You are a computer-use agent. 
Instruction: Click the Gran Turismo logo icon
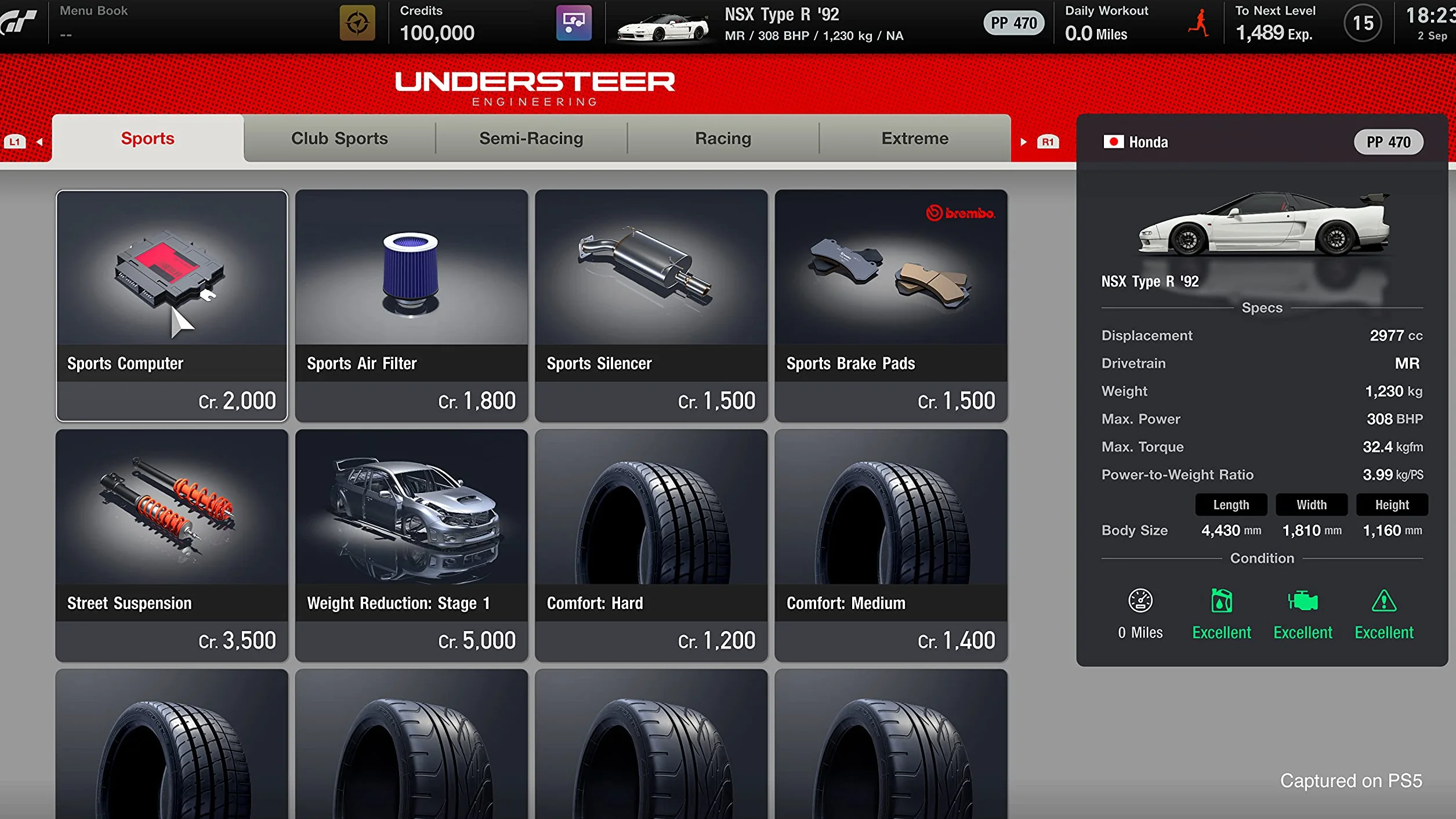coord(19,22)
